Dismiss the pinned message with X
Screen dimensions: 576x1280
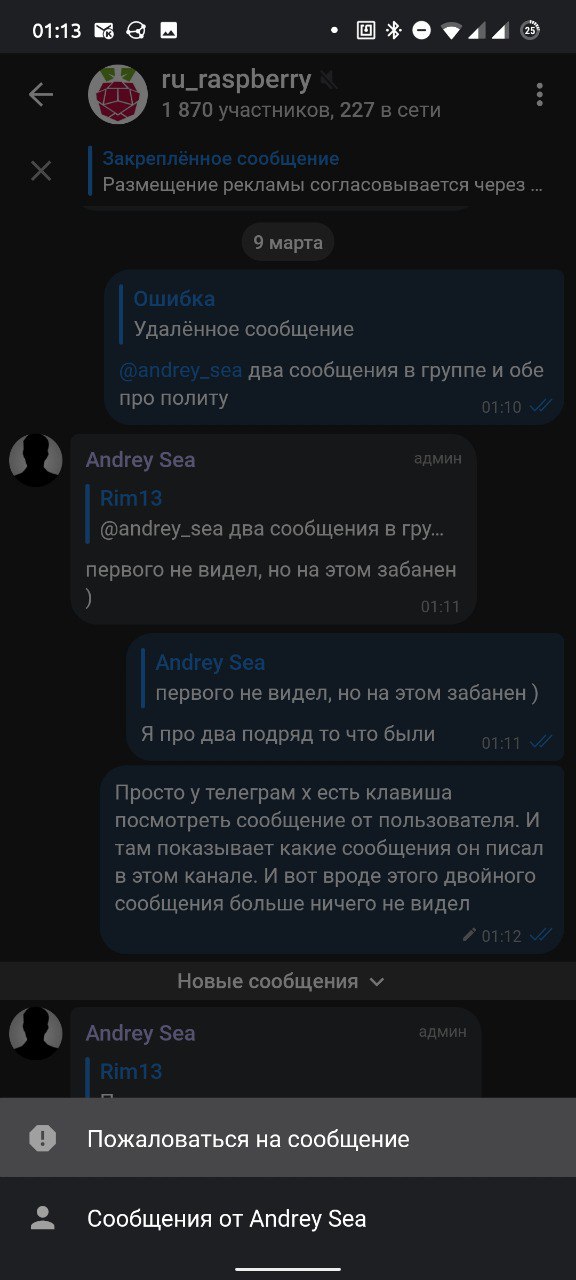pyautogui.click(x=41, y=171)
